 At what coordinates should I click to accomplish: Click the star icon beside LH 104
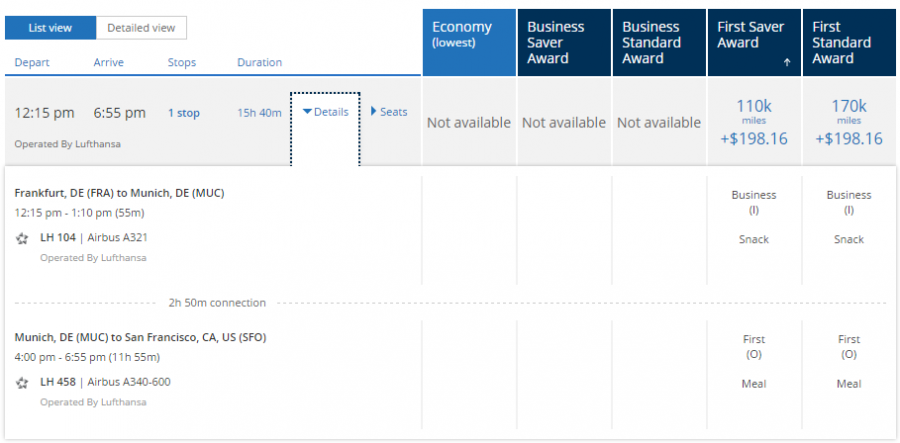click(22, 238)
